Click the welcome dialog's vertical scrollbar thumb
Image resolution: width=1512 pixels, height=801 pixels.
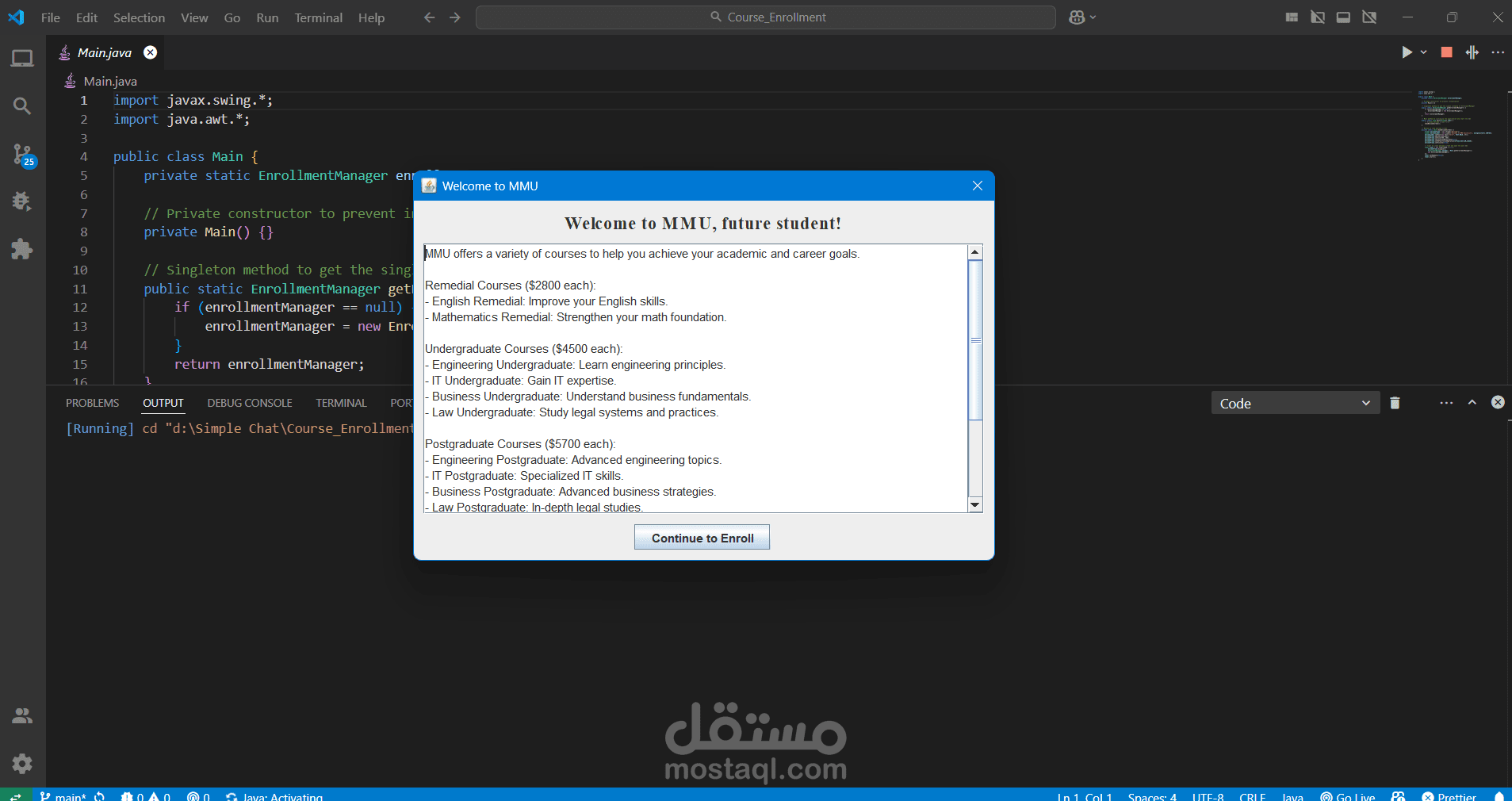(976, 340)
